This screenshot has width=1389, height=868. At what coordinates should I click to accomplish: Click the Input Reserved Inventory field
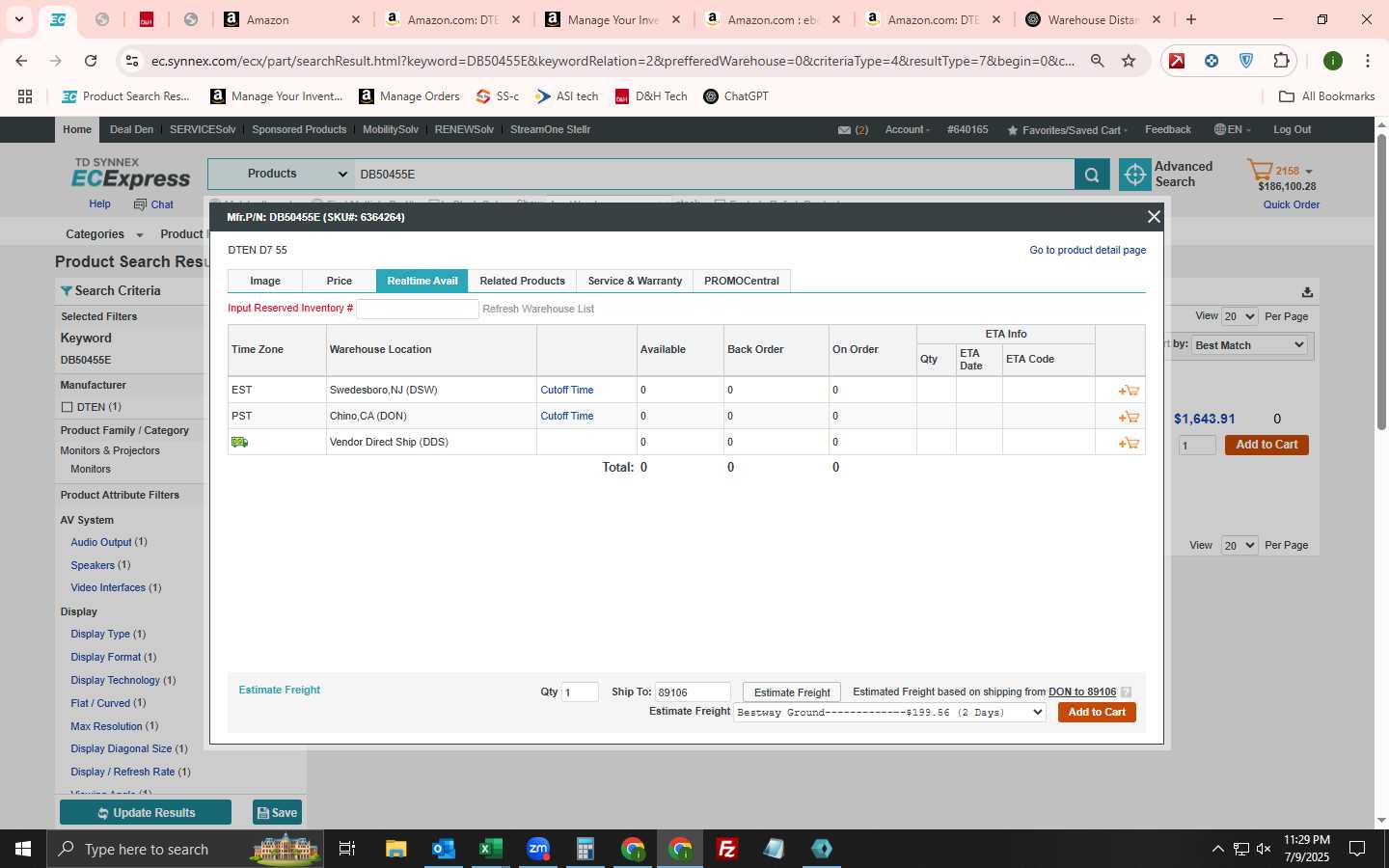point(418,309)
